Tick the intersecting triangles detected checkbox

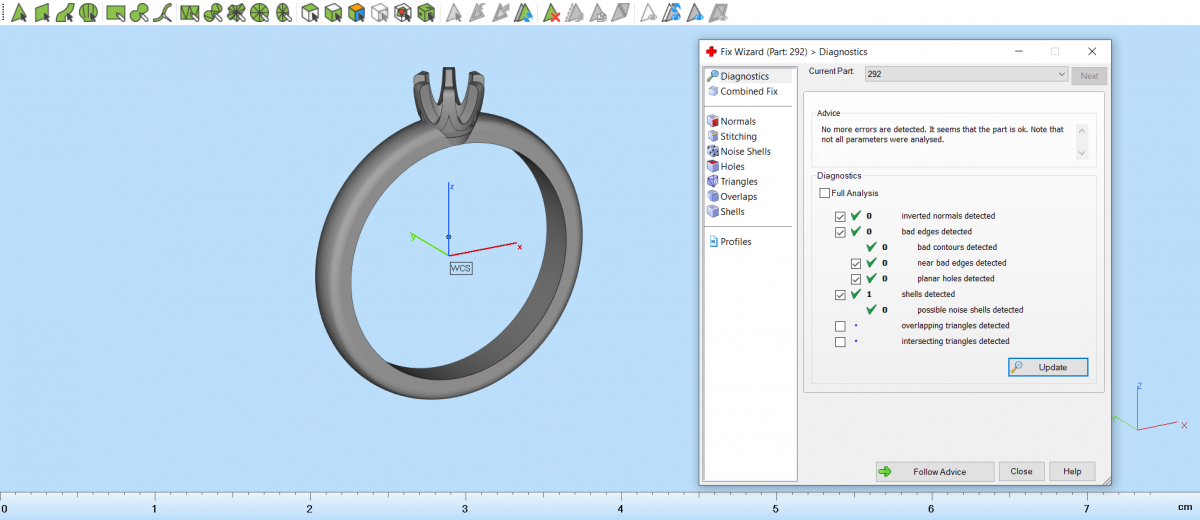pyautogui.click(x=840, y=342)
